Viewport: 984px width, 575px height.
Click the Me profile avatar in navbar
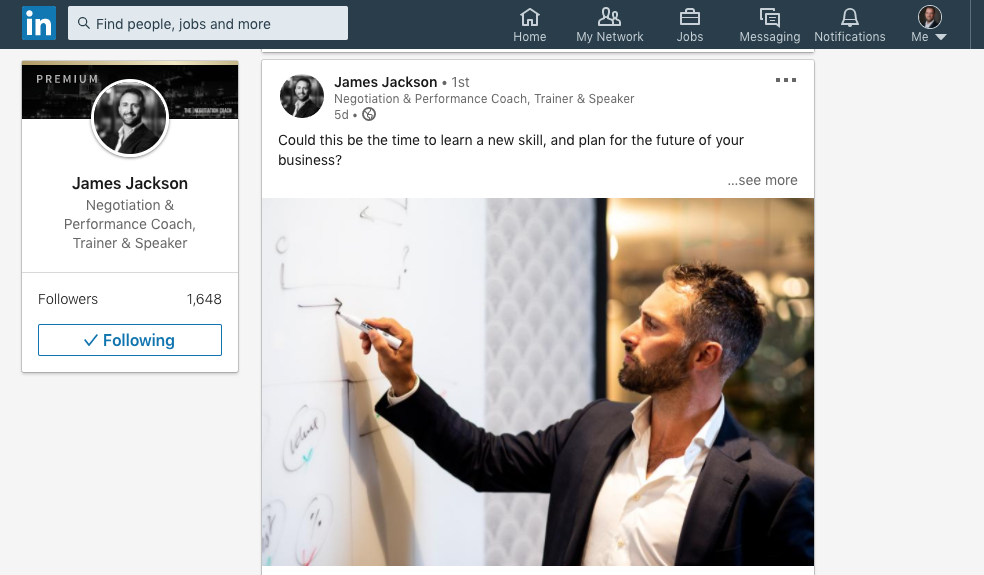(x=929, y=17)
